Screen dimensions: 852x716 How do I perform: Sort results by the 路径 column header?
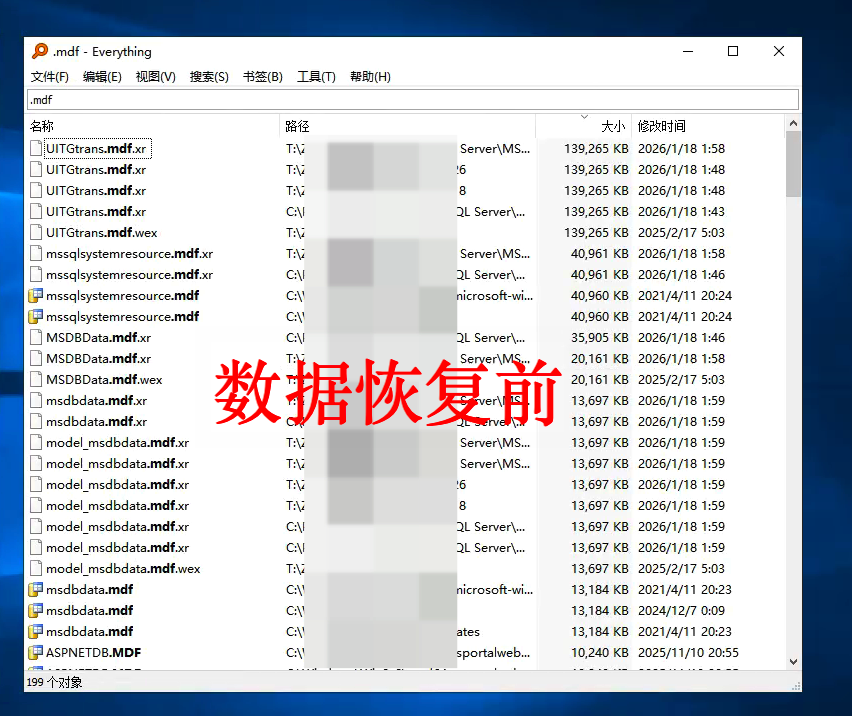[408, 126]
